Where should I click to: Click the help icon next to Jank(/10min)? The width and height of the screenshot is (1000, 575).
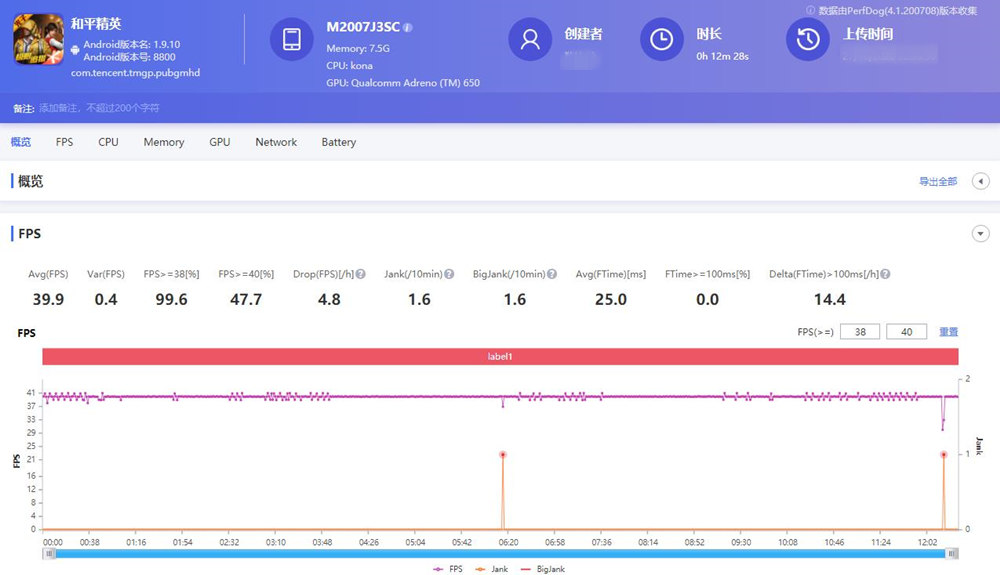[449, 274]
